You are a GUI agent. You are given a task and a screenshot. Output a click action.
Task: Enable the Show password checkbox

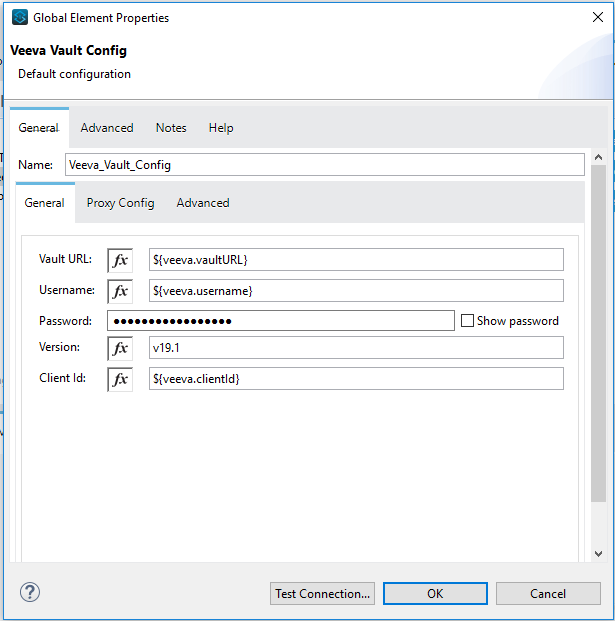[x=467, y=321]
